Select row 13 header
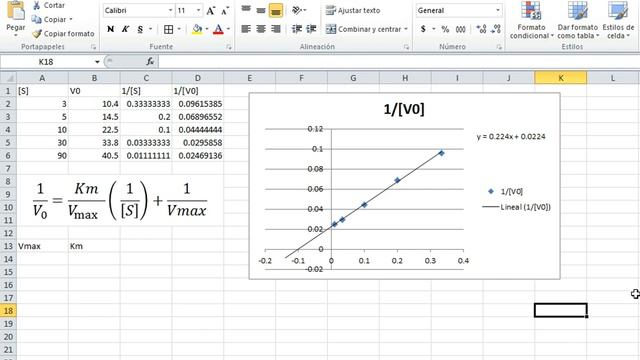The height and width of the screenshot is (360, 640). [8, 246]
